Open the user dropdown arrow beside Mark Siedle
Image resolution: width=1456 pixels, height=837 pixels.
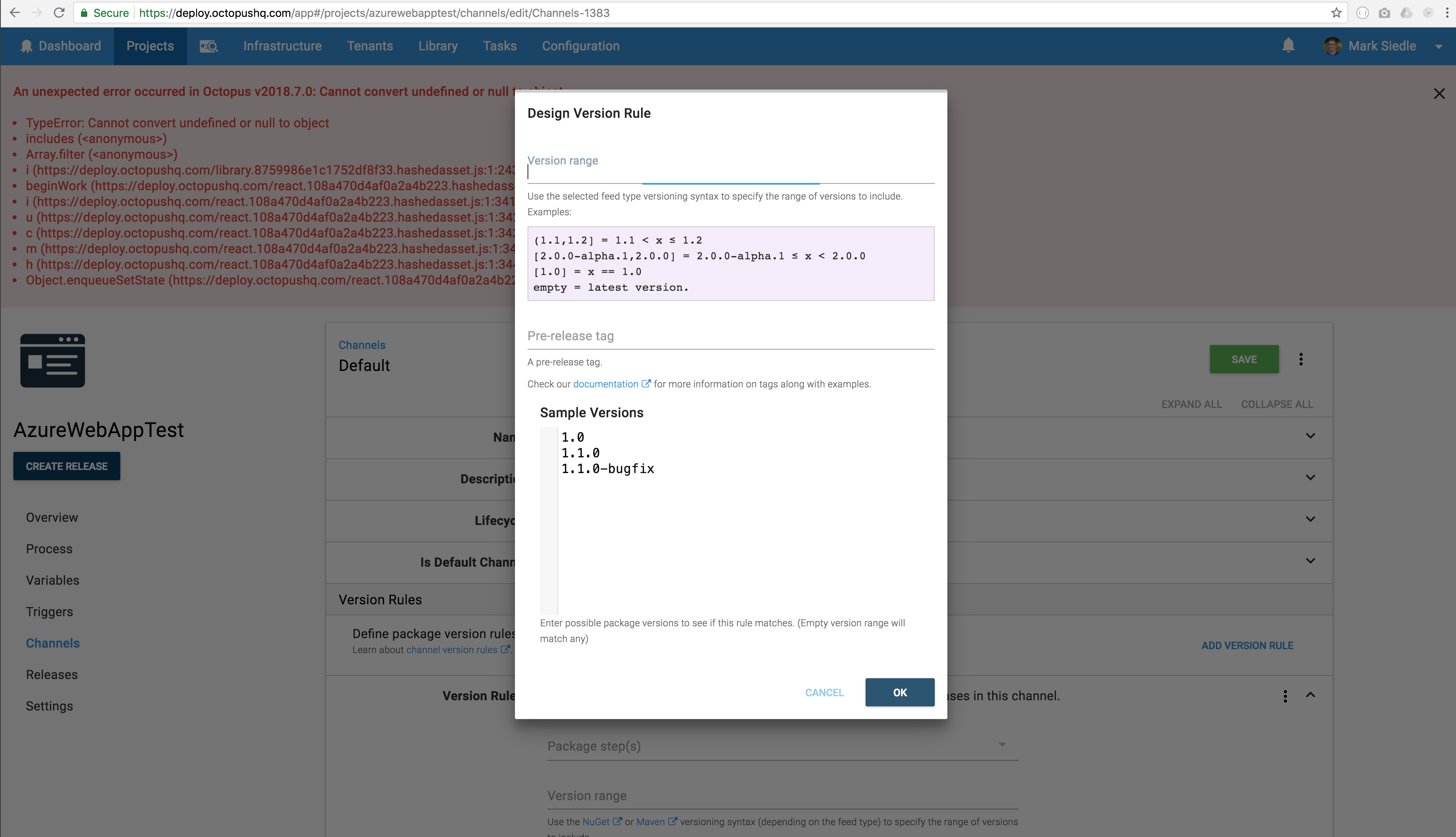coord(1438,46)
